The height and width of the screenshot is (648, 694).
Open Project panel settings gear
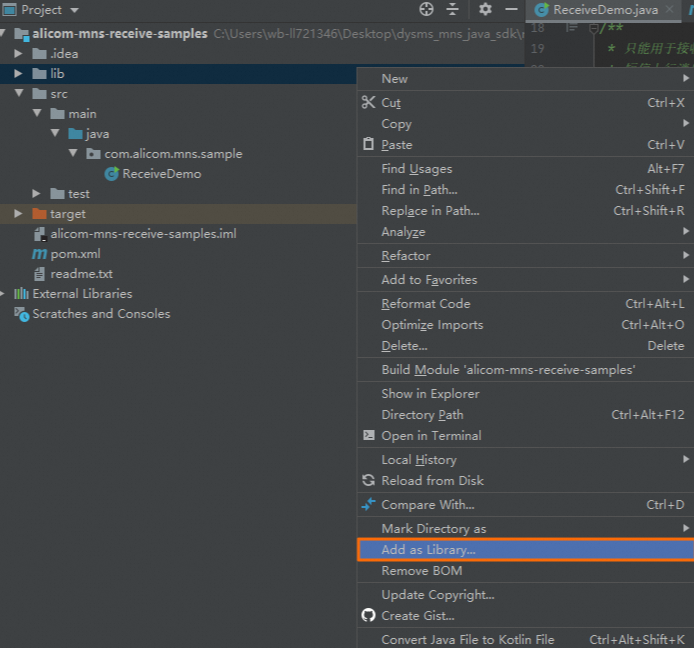485,9
